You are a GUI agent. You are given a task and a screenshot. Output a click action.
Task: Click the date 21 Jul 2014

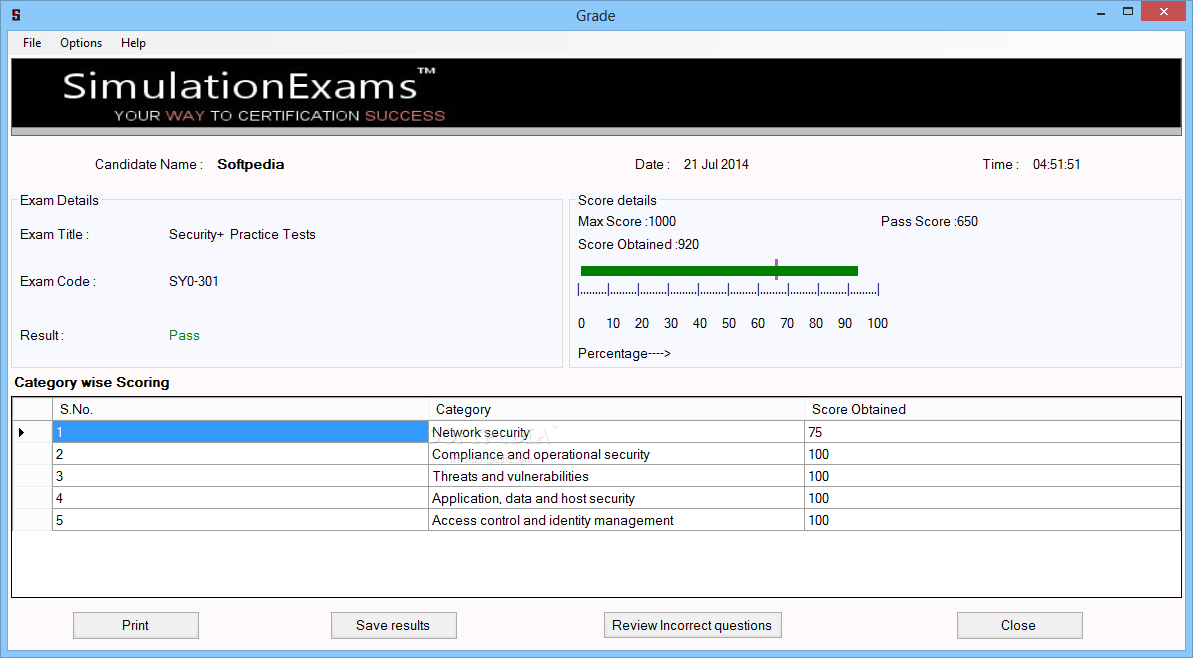(x=716, y=164)
